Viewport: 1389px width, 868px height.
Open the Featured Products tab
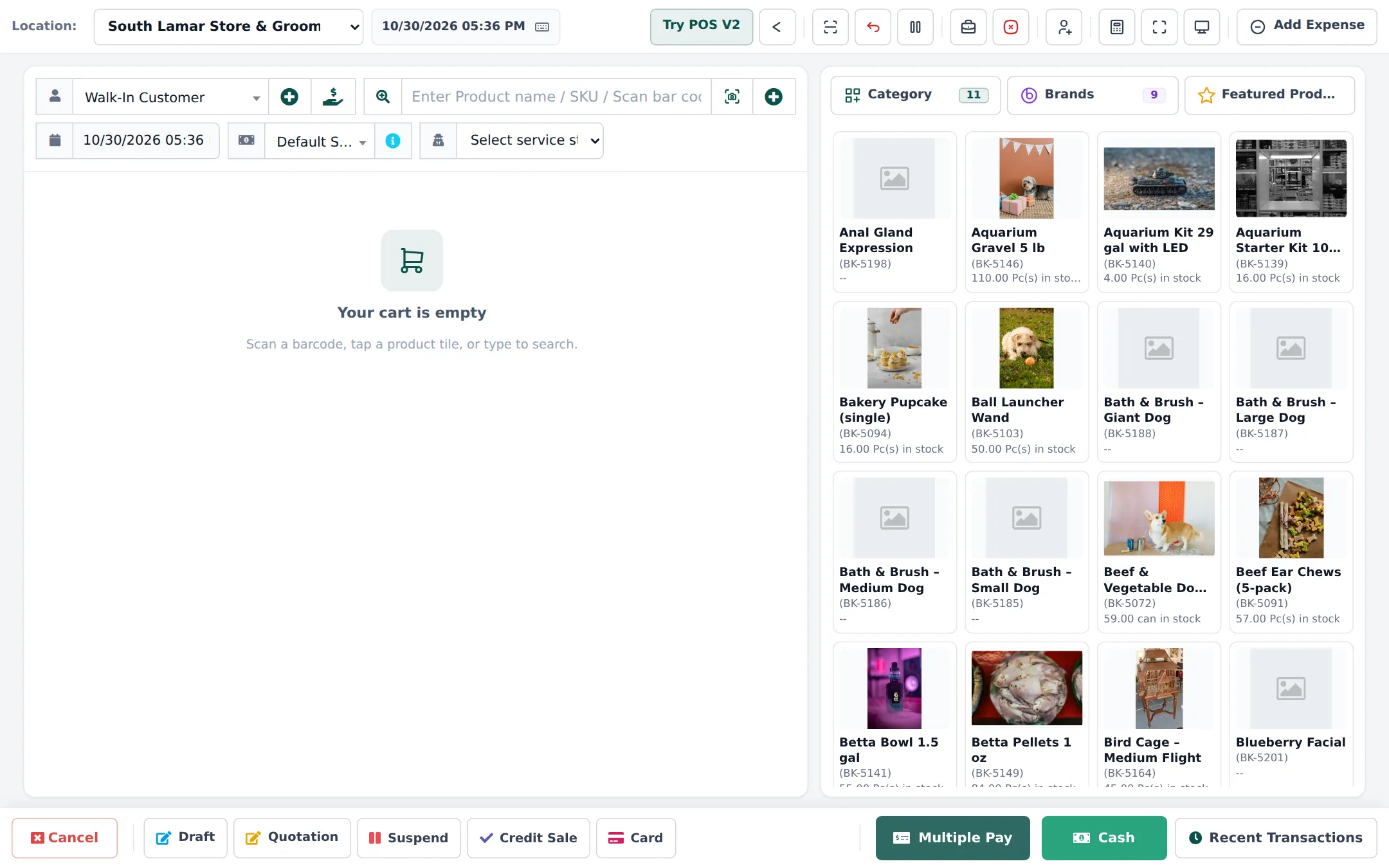point(1269,95)
